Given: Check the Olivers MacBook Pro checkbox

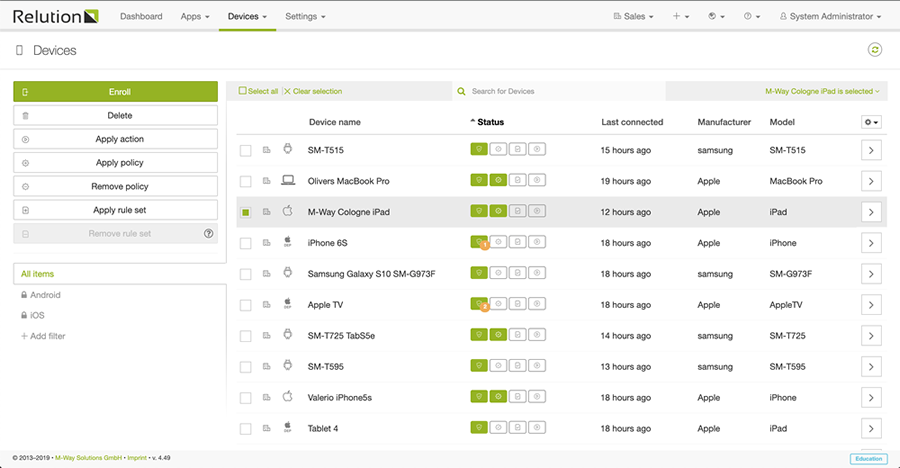Looking at the screenshot, I should [x=246, y=181].
